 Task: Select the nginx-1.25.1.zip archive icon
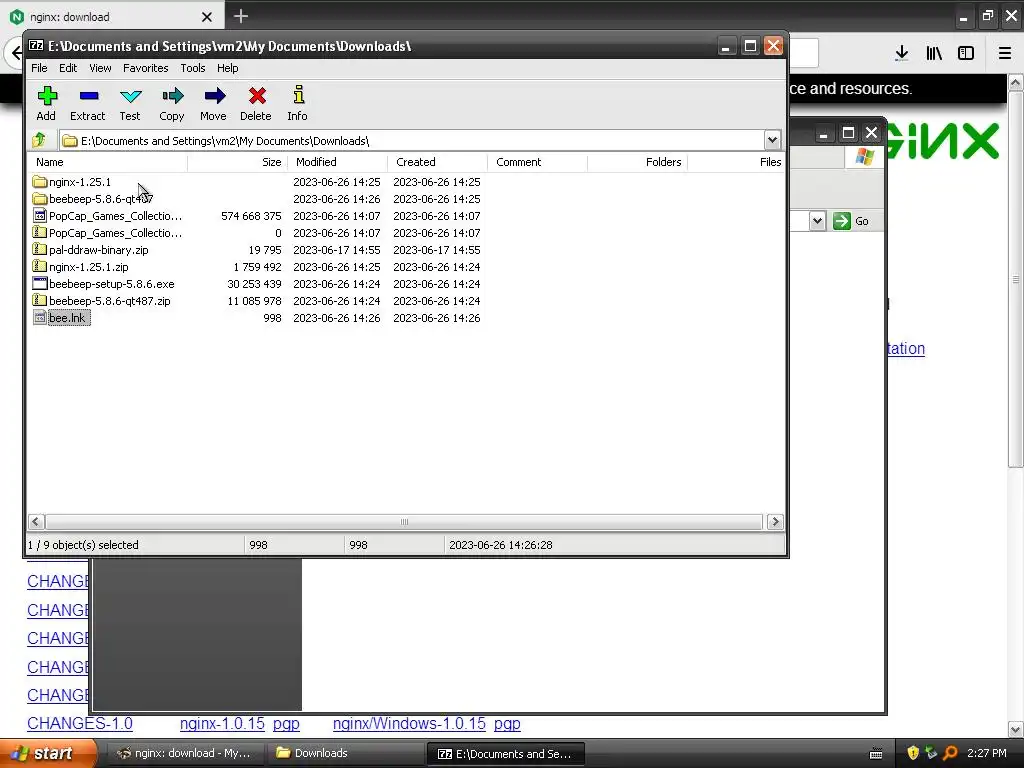point(39,266)
